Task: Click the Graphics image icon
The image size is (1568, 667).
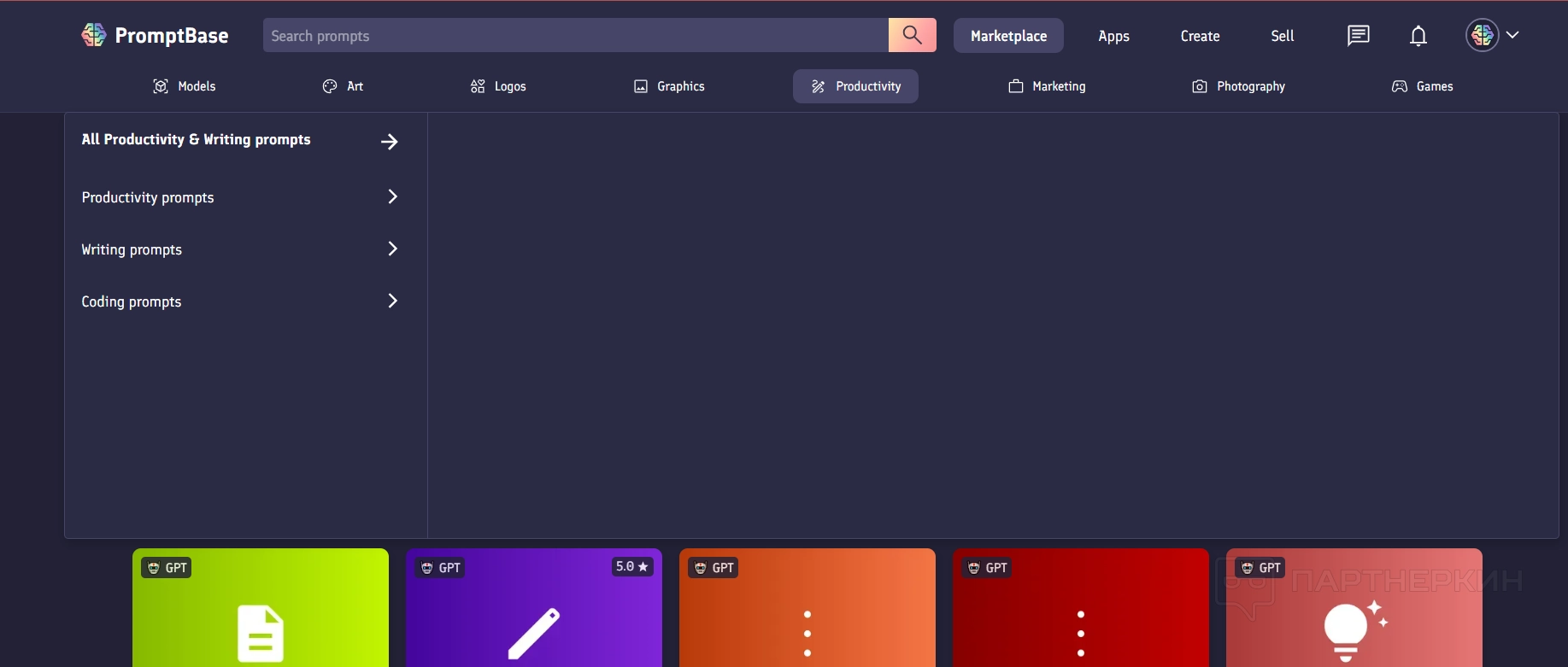Action: coord(641,86)
